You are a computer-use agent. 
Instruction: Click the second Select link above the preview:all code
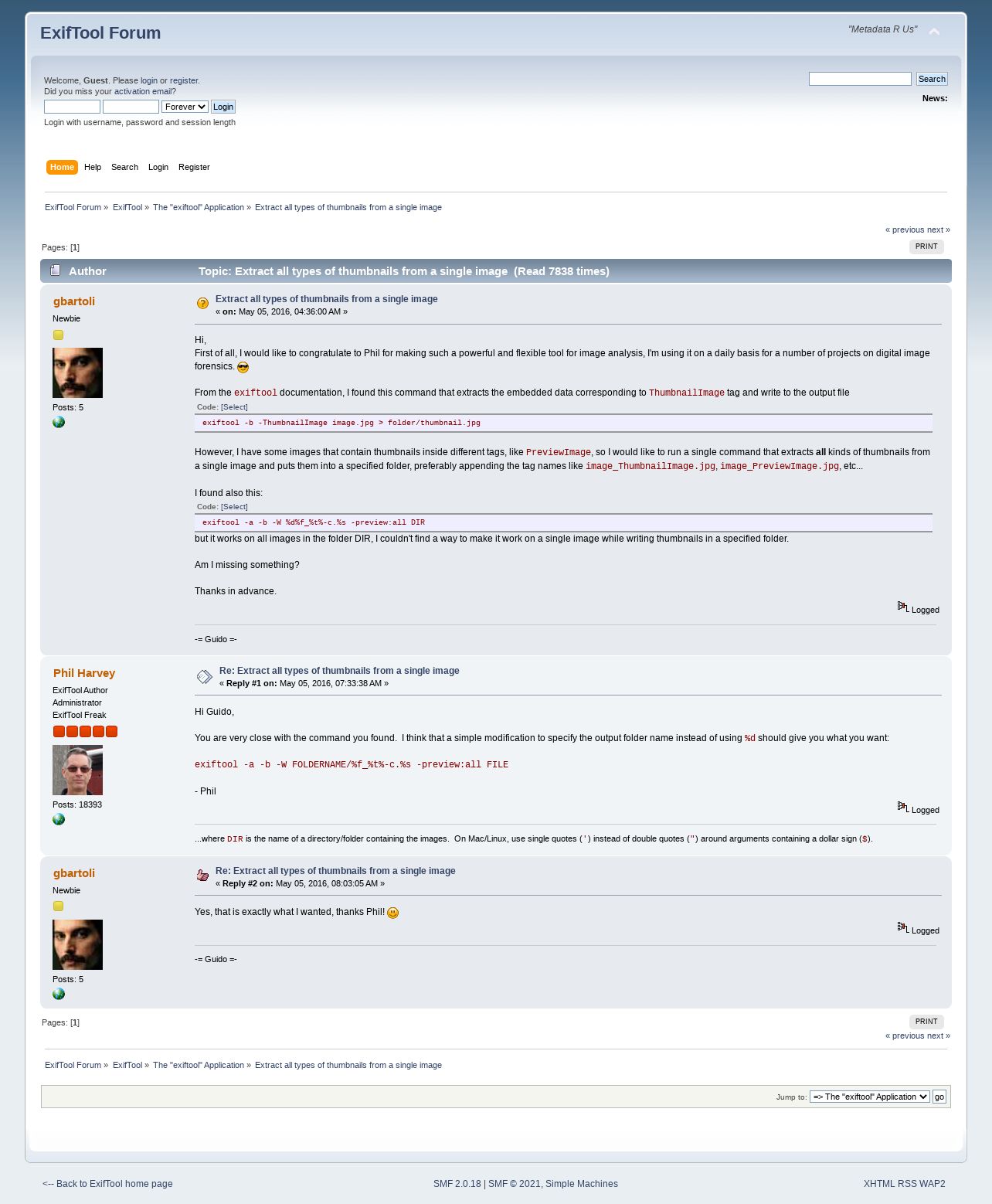[234, 506]
